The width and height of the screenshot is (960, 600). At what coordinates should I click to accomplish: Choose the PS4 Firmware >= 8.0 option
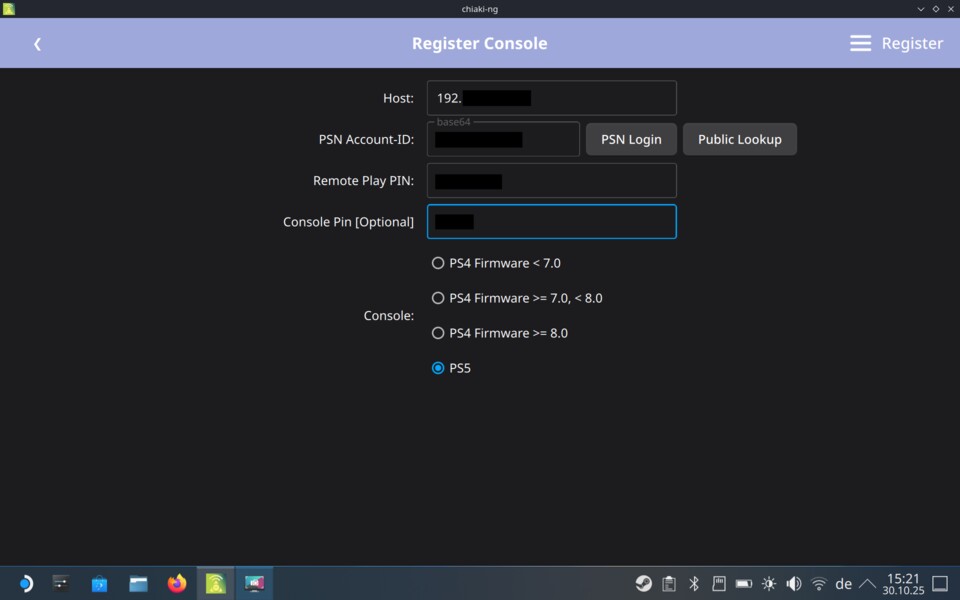[x=438, y=333]
